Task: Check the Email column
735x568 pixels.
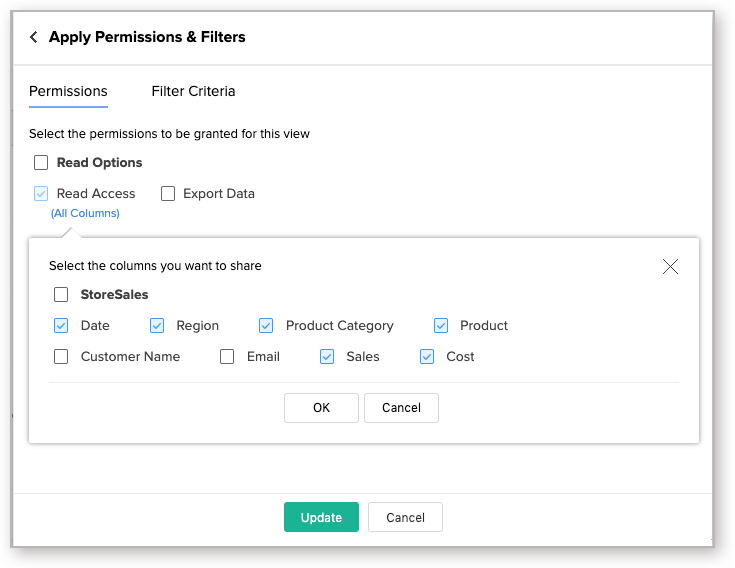Action: click(x=227, y=357)
